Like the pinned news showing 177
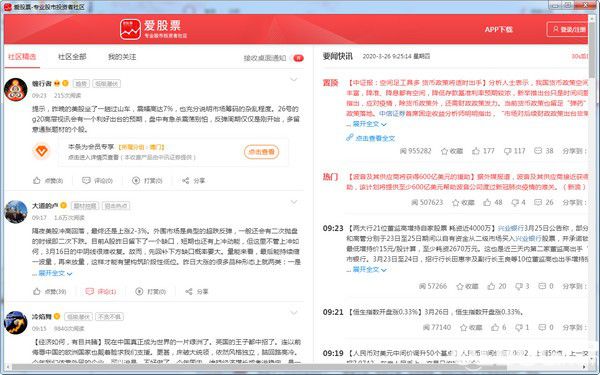The width and height of the screenshot is (600, 375). tap(476, 151)
